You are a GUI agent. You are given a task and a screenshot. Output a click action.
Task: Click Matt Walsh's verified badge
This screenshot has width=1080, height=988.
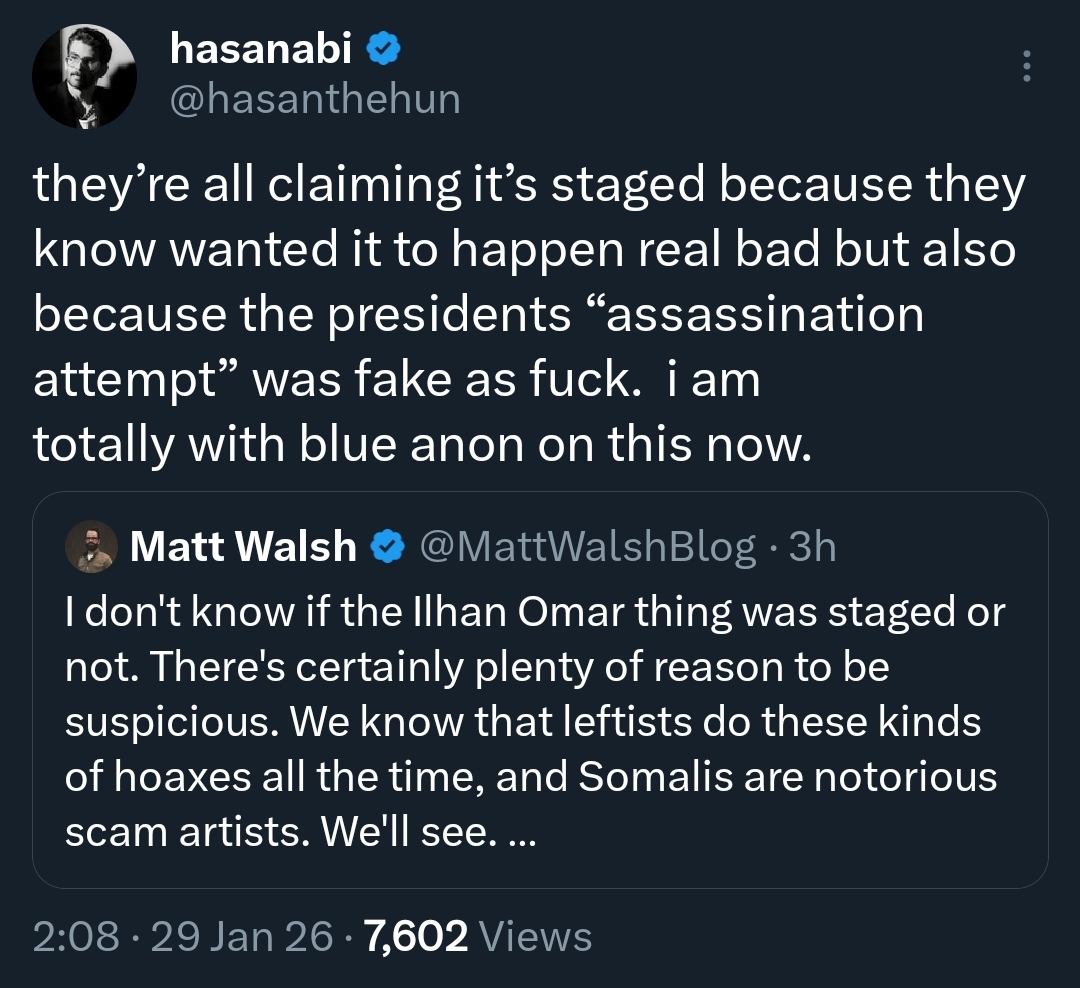(388, 547)
